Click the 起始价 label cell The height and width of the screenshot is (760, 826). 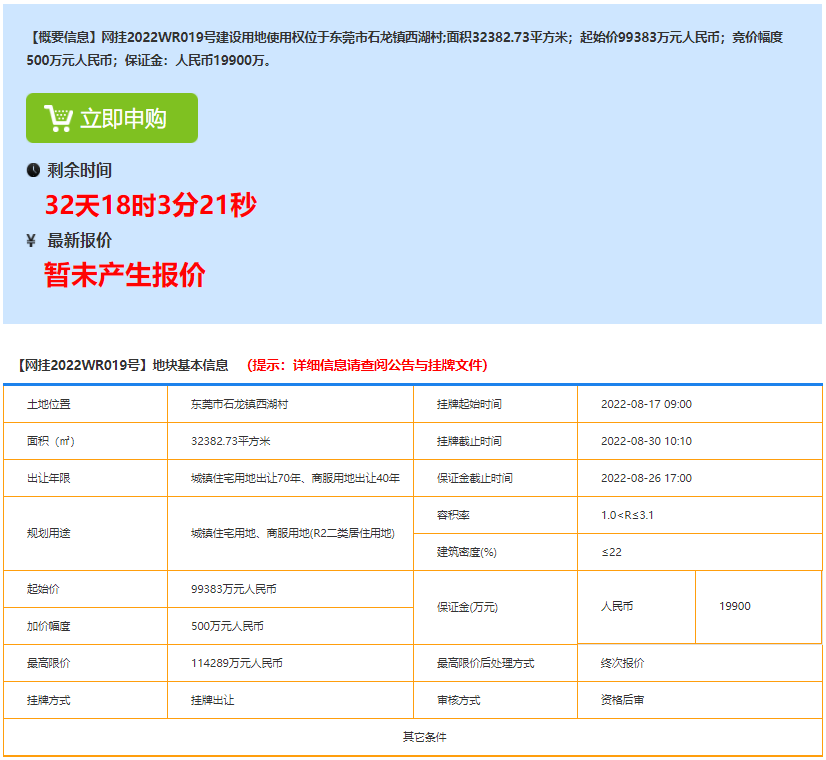pyautogui.click(x=85, y=589)
